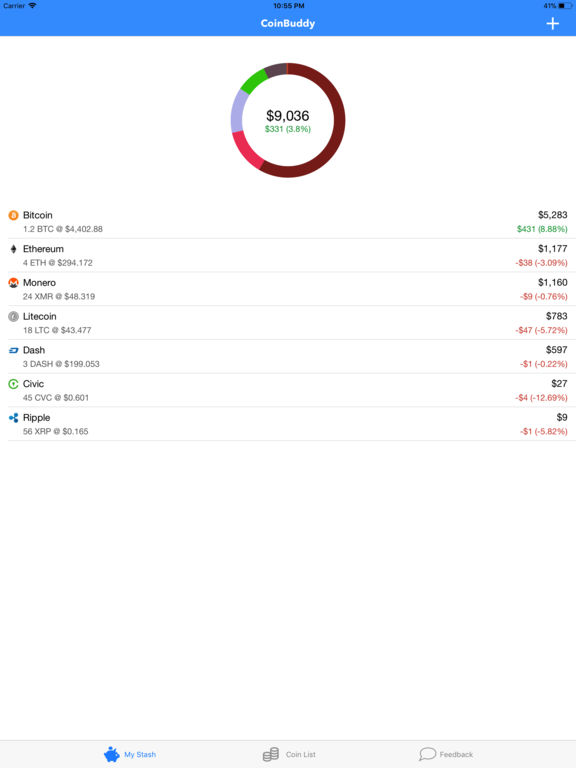This screenshot has height=768, width=576.
Task: Open the Dash $597 holding
Action: point(288,357)
